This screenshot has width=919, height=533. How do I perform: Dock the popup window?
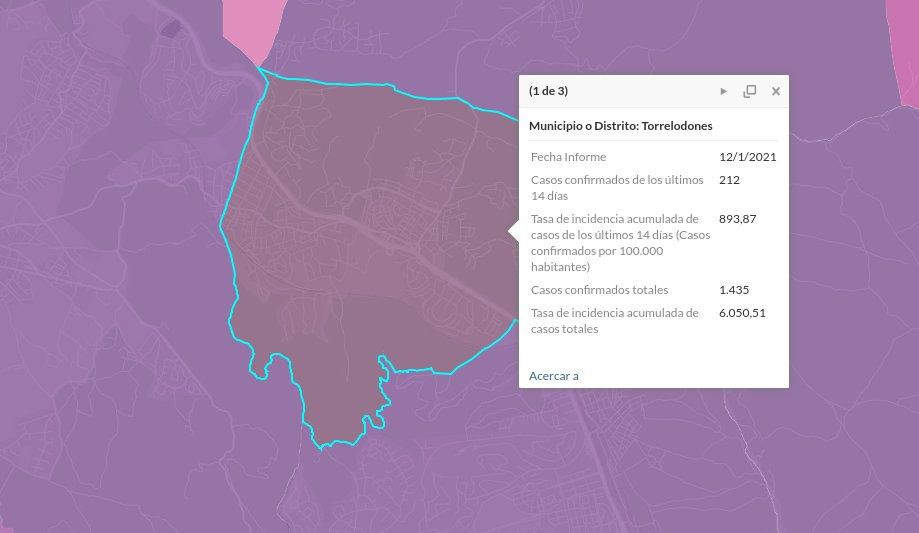pos(750,91)
